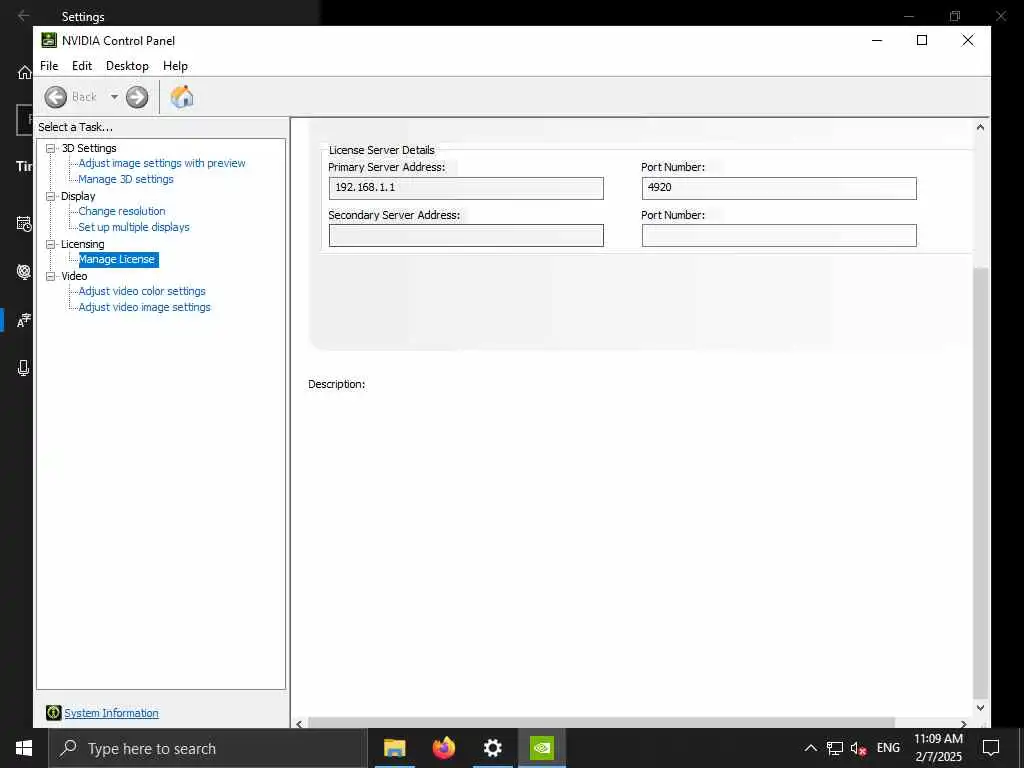Click the Primary Server Address field
Screen dimensions: 1024x768
pyautogui.click(x=466, y=188)
